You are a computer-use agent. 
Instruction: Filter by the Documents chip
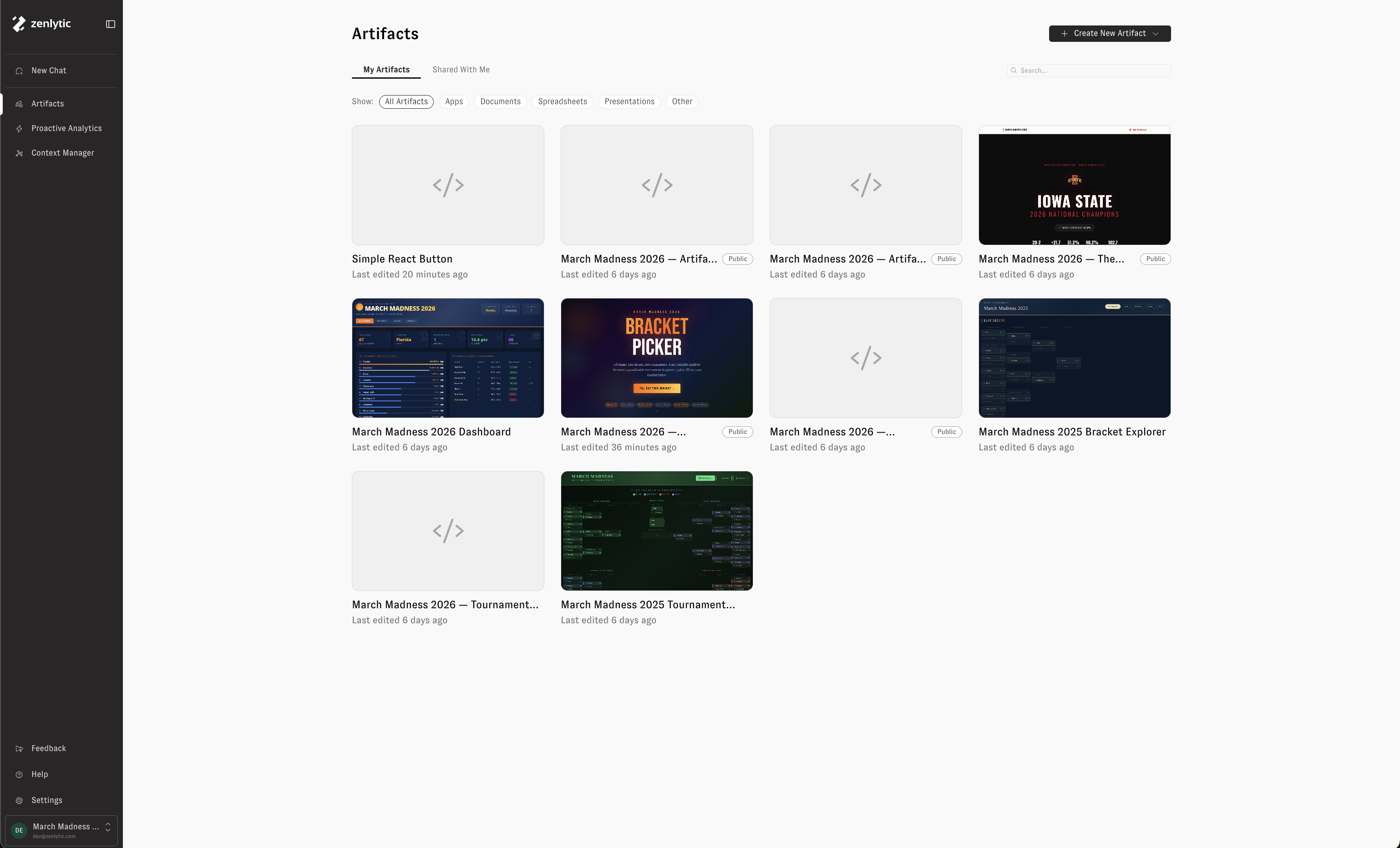pos(500,101)
